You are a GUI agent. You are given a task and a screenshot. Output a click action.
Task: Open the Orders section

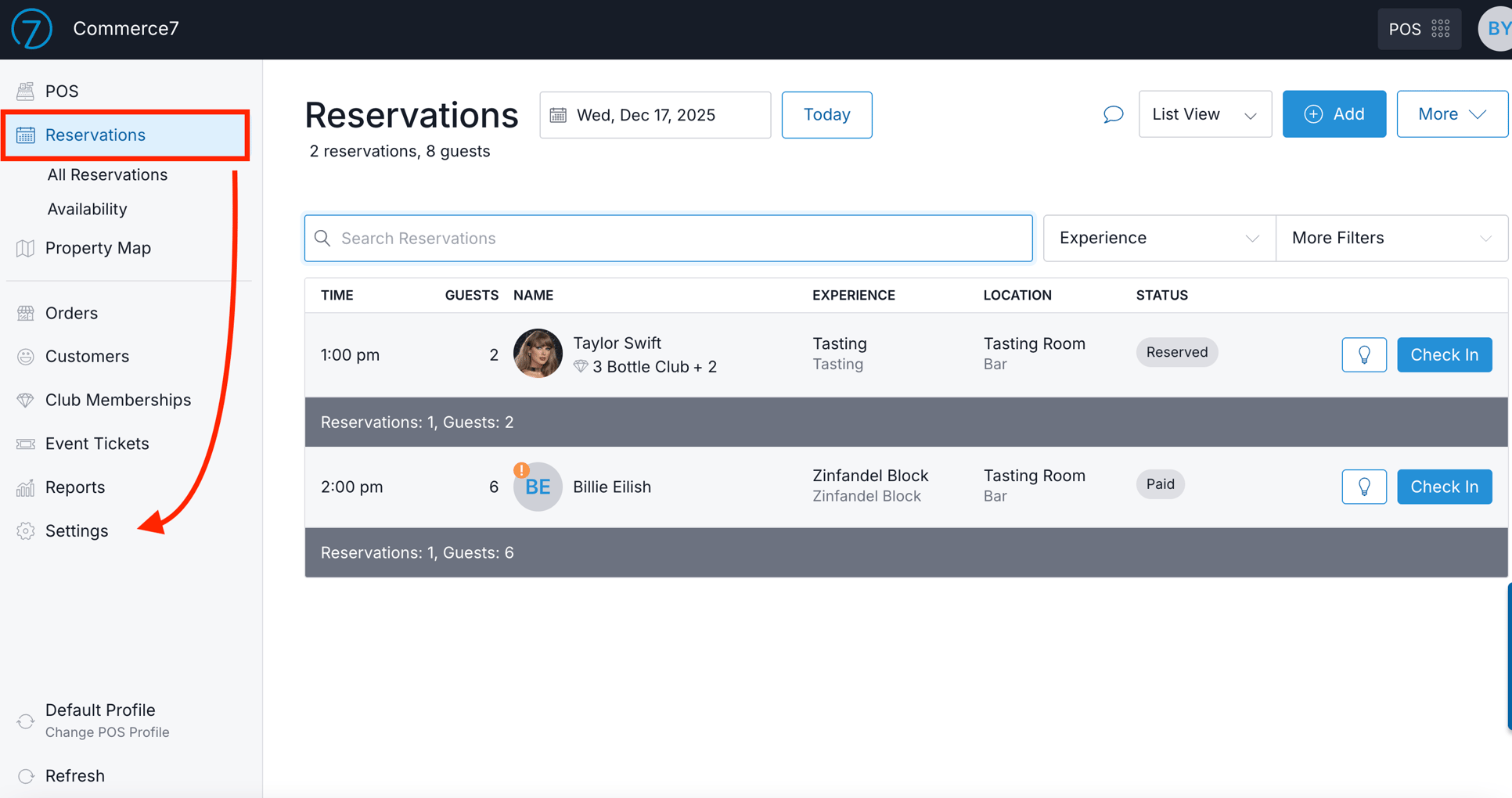point(71,313)
